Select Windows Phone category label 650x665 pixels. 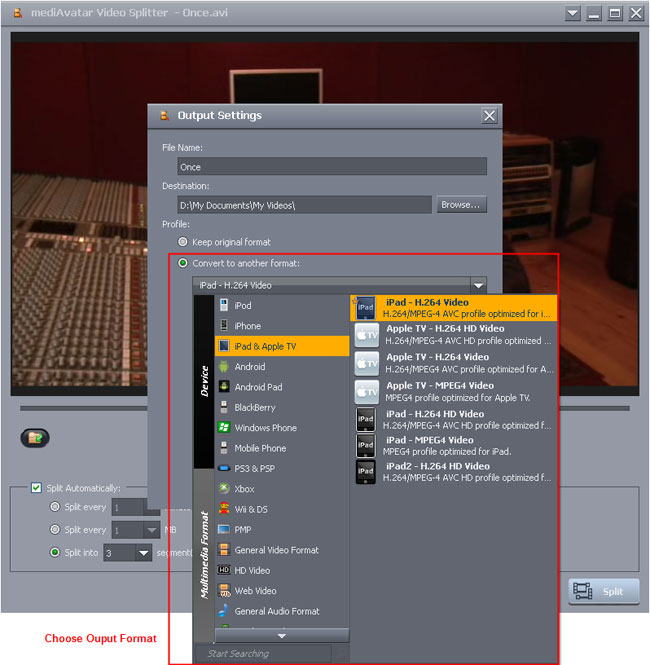coord(266,428)
